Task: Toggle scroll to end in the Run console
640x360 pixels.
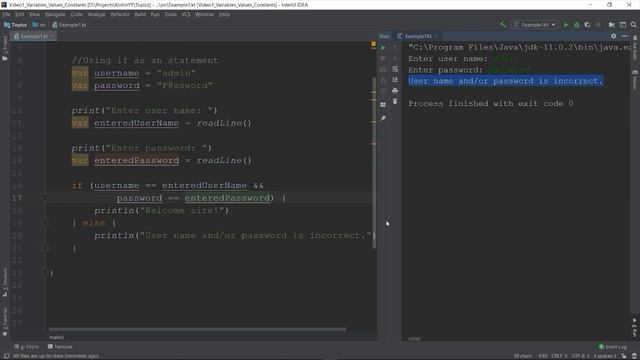Action: pos(395,80)
